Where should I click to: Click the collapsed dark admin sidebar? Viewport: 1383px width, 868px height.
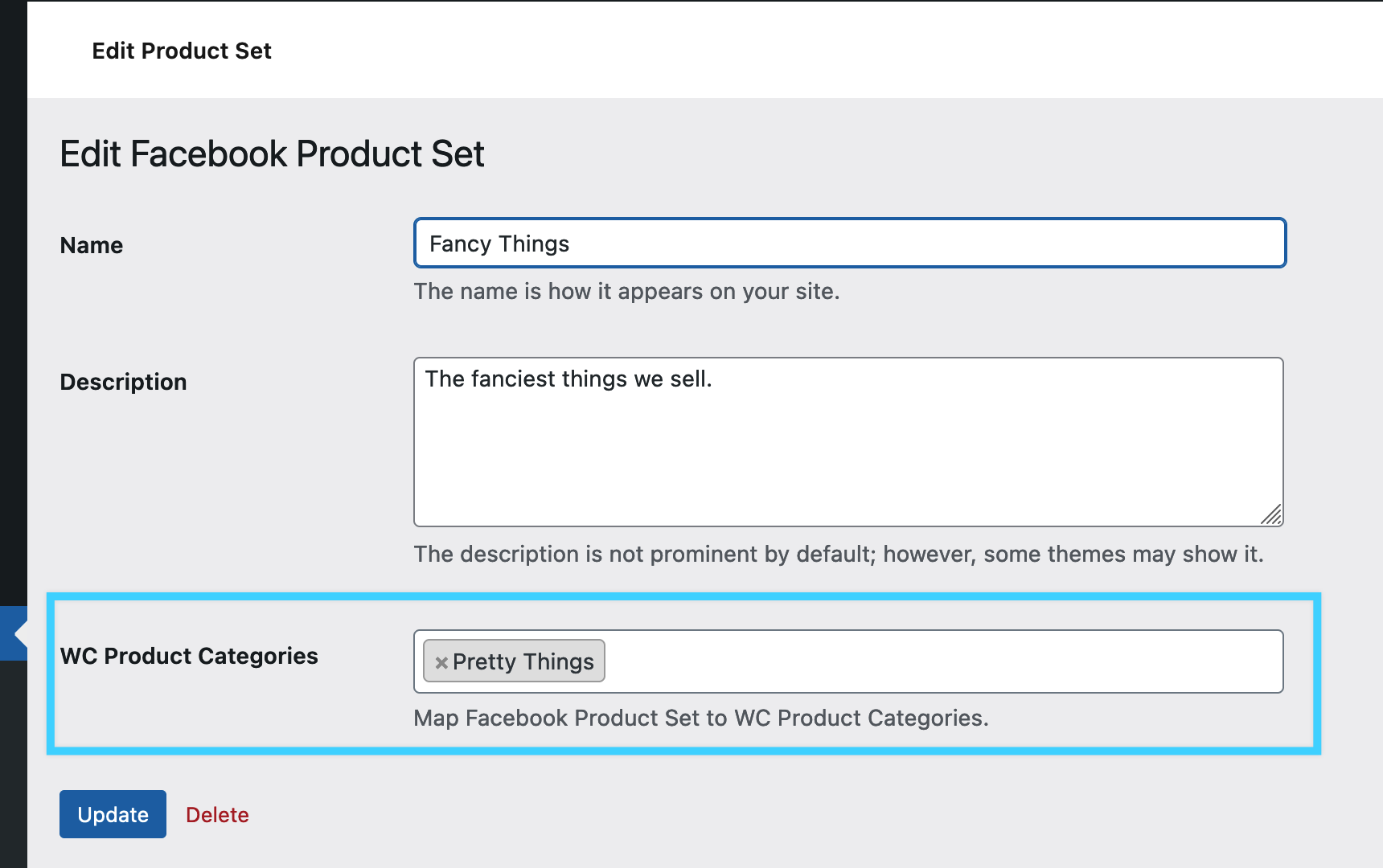pyautogui.click(x=13, y=321)
